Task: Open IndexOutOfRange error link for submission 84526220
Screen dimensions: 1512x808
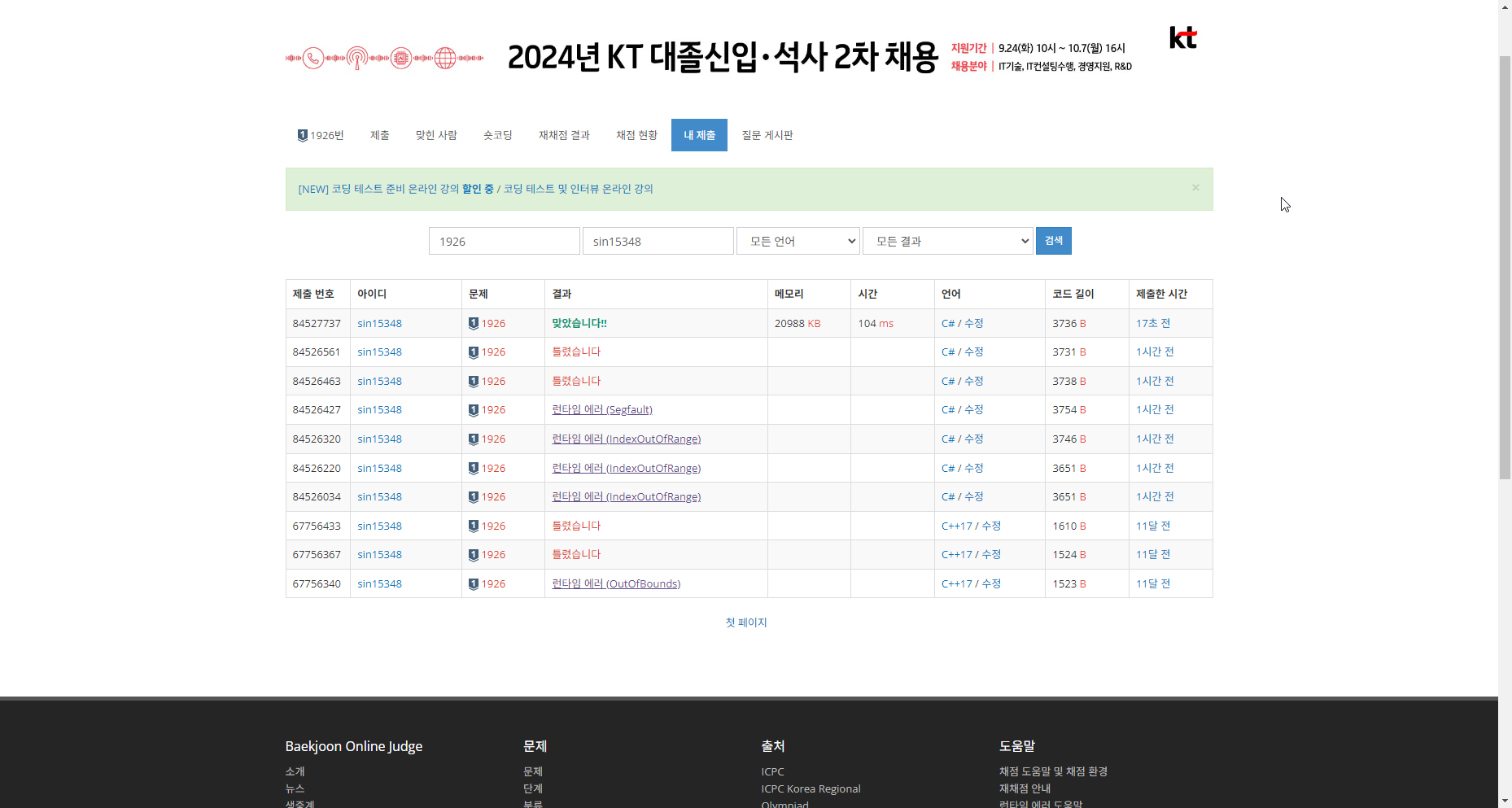Action: coord(627,468)
